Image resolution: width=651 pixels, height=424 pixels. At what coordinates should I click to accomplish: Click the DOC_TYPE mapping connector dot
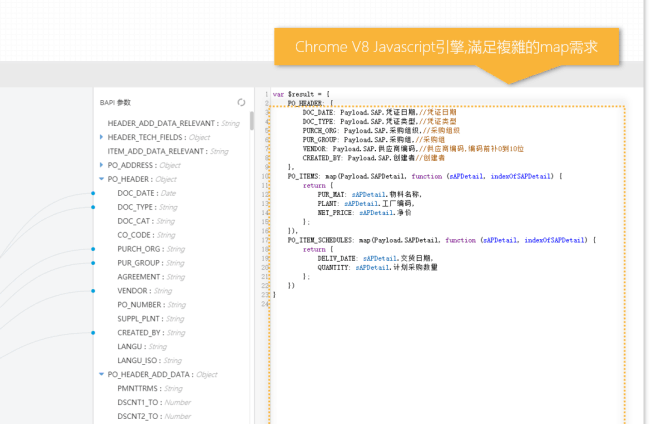tap(93, 207)
